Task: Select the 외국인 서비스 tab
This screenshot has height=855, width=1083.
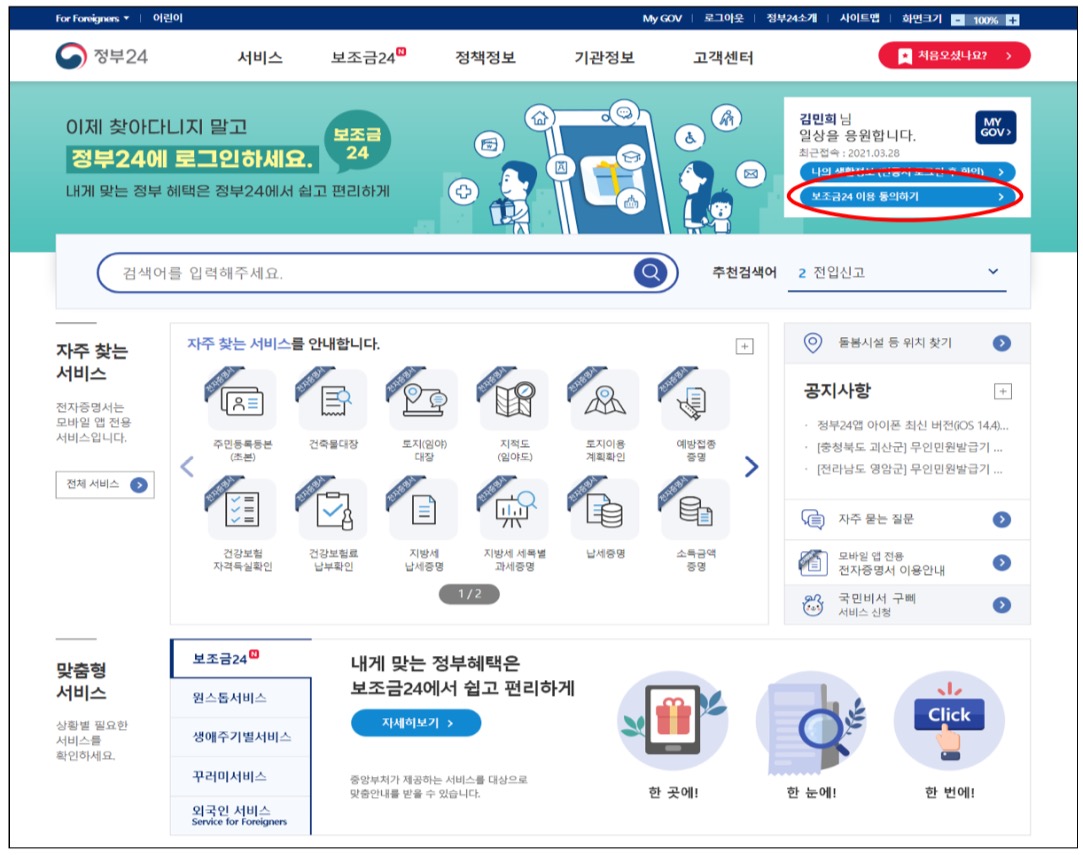Action: pyautogui.click(x=240, y=815)
